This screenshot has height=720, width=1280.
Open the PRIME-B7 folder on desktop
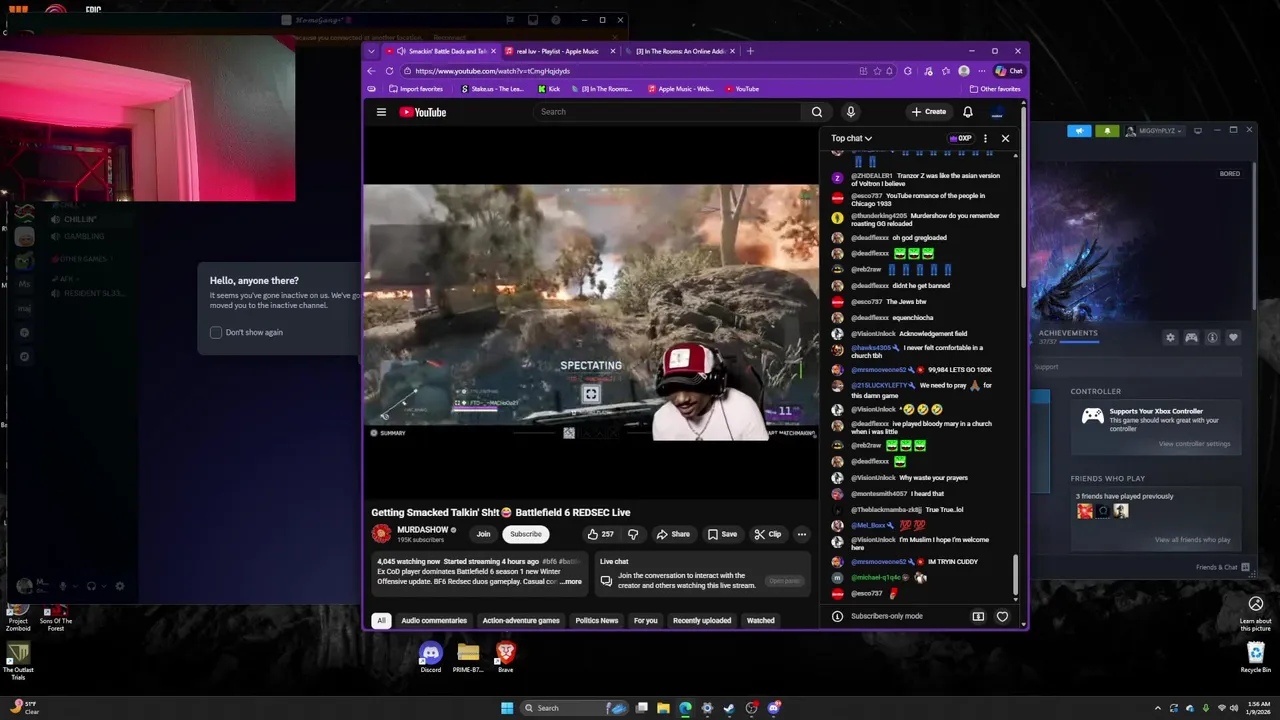click(468, 658)
